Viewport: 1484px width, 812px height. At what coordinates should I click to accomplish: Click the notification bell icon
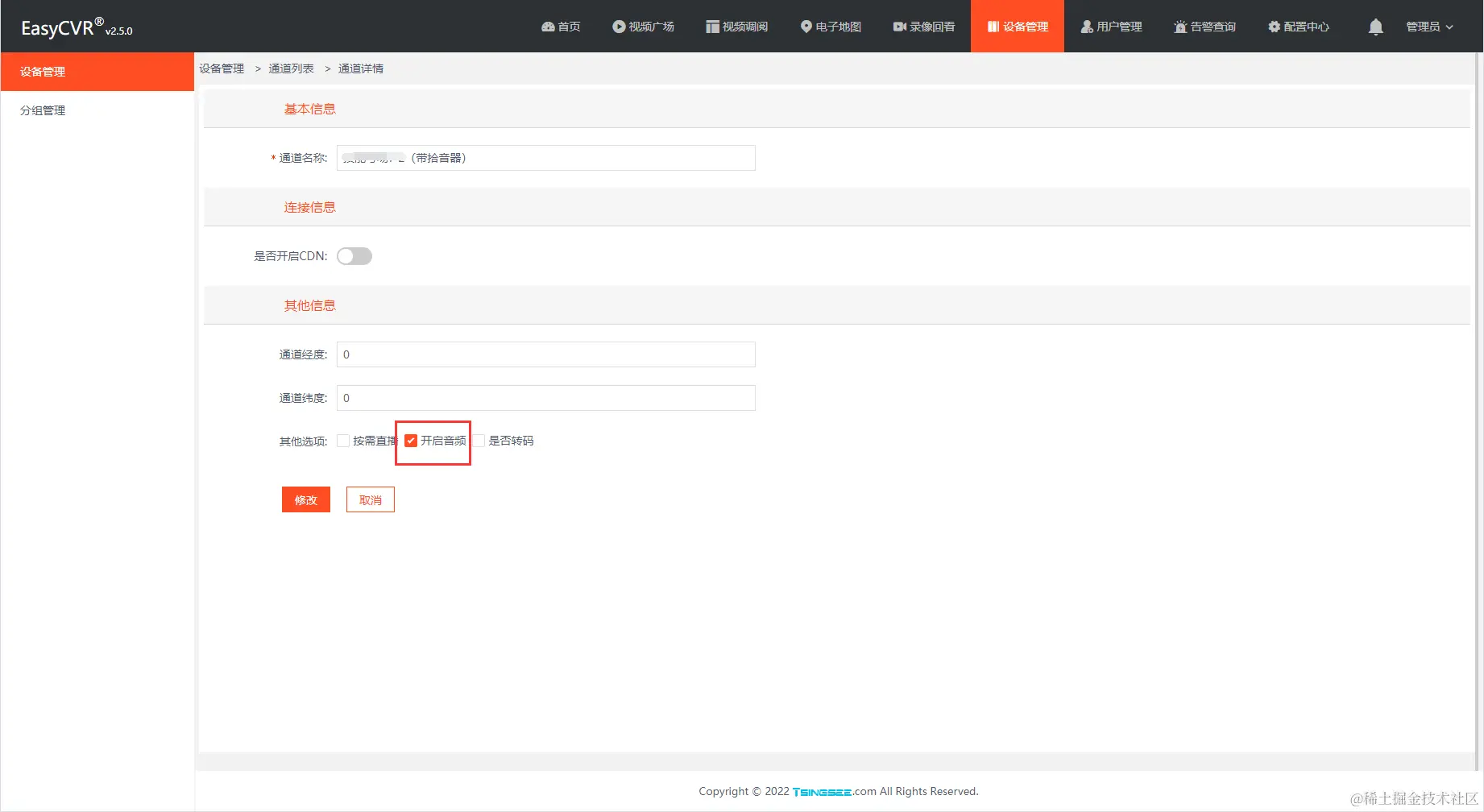click(1376, 27)
